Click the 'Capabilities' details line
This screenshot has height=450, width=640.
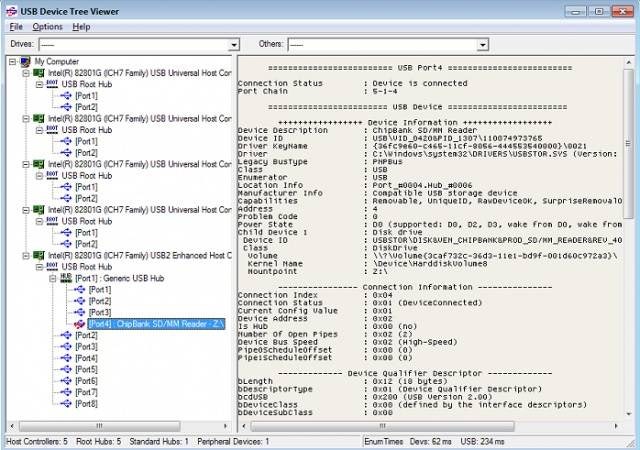tap(430, 201)
